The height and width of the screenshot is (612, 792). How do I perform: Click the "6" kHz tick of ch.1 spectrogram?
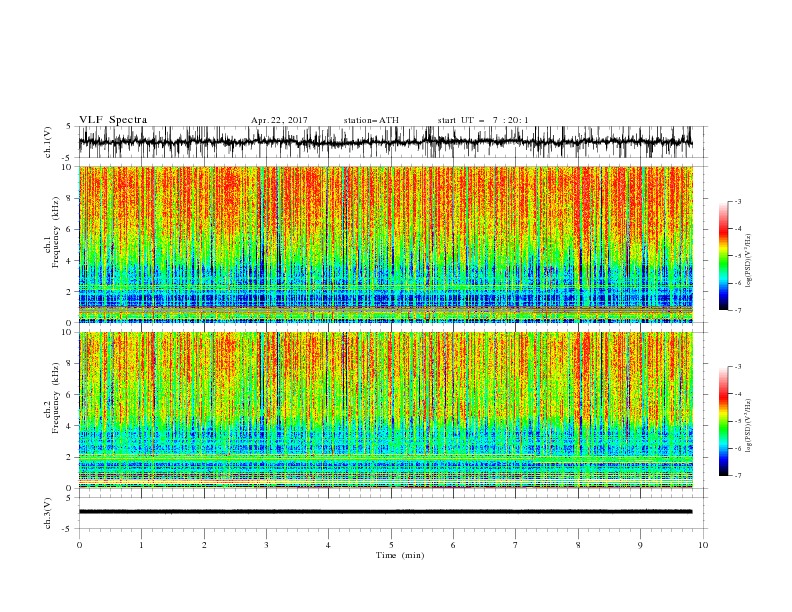point(70,229)
